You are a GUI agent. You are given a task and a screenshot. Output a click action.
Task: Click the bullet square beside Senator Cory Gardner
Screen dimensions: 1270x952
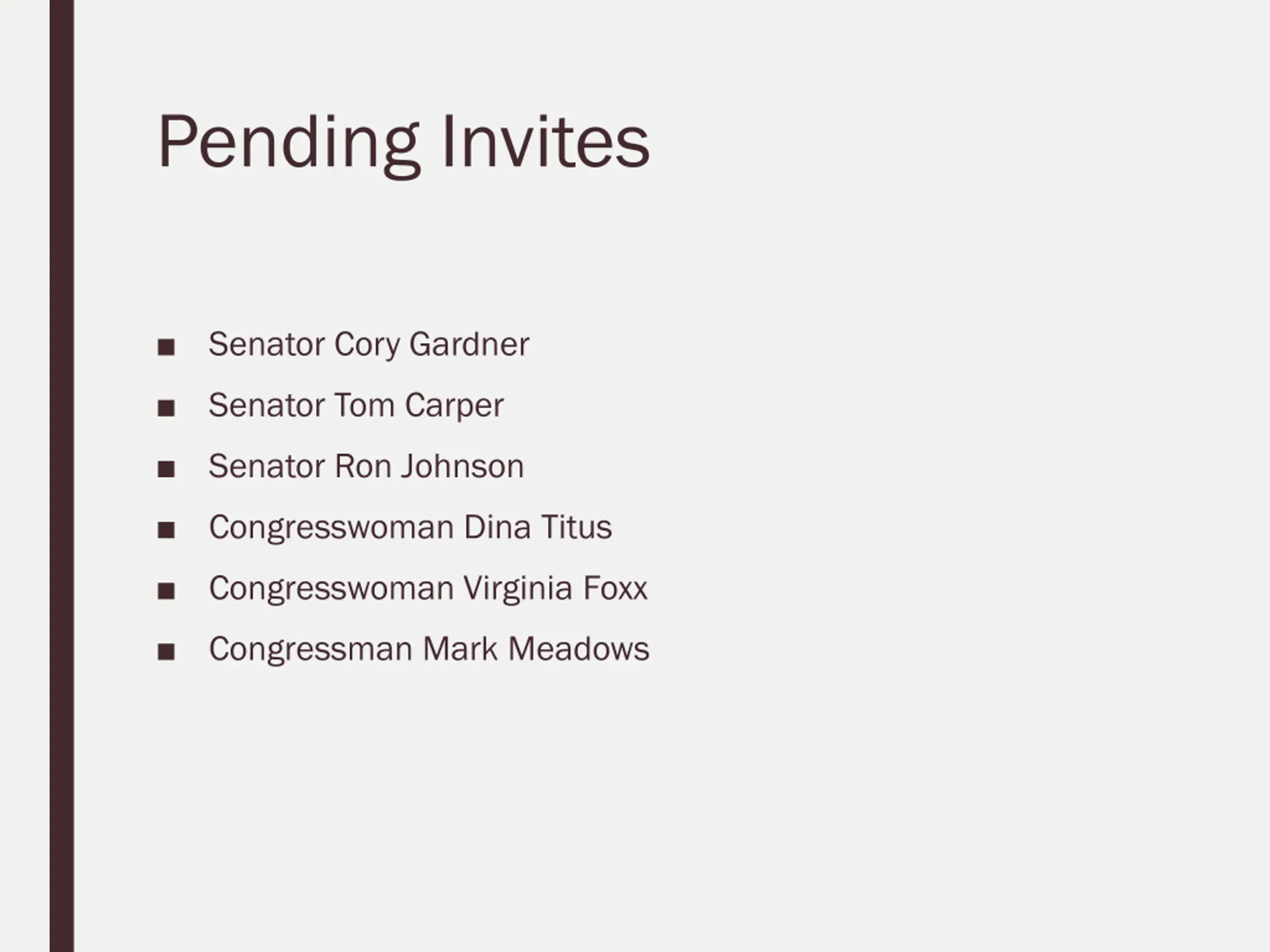(x=166, y=347)
